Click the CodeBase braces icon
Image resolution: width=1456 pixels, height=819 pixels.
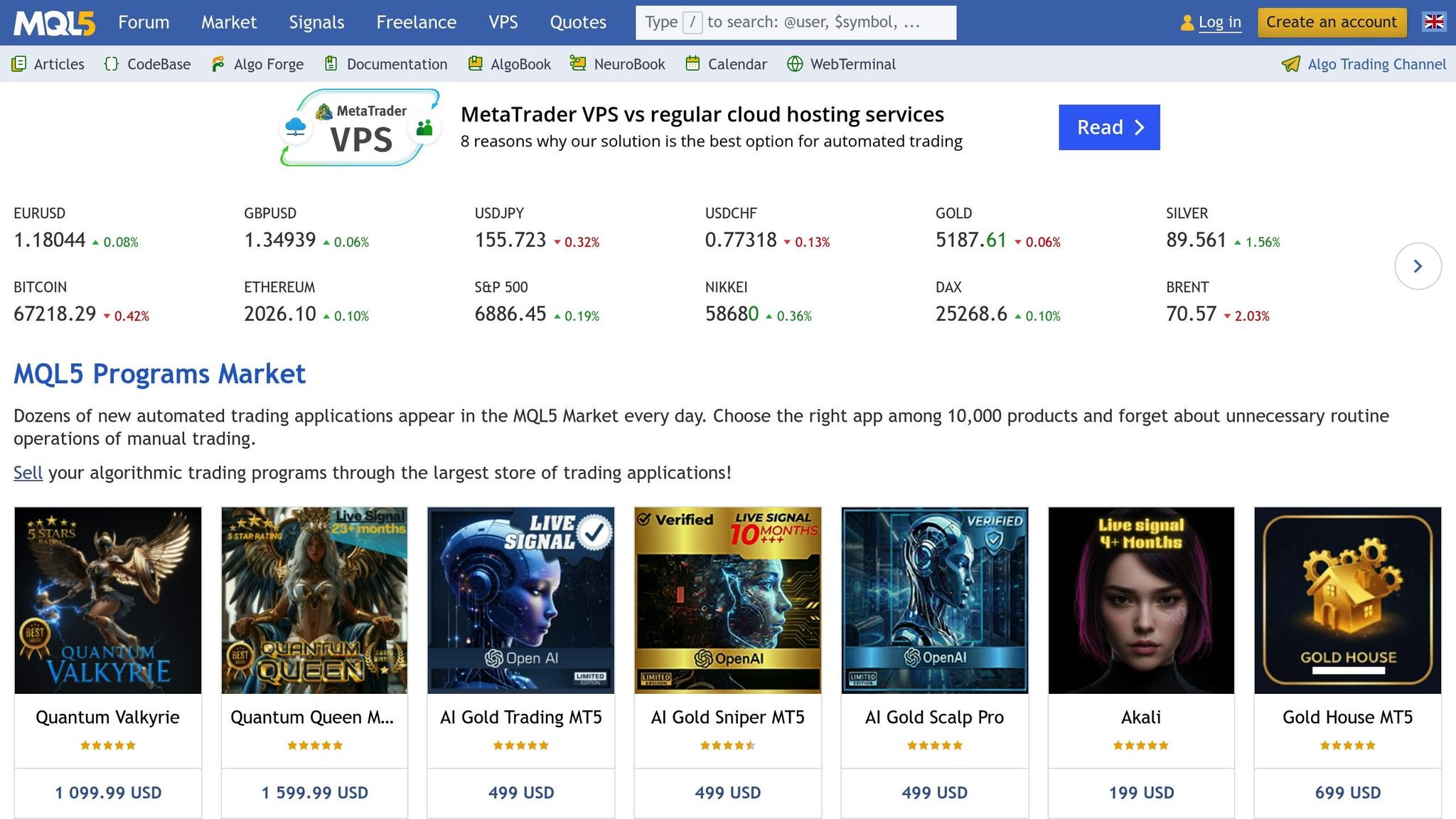[x=111, y=64]
